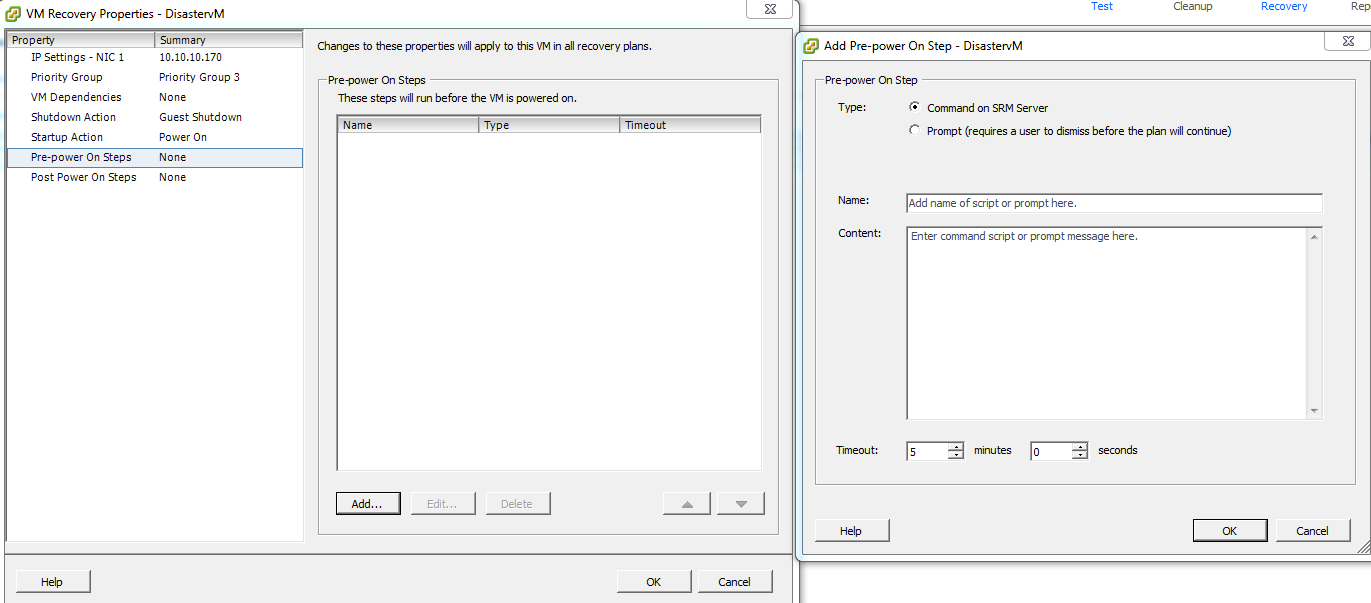Switch to the Cleanup tab
The width and height of the screenshot is (1371, 603).
(1192, 6)
